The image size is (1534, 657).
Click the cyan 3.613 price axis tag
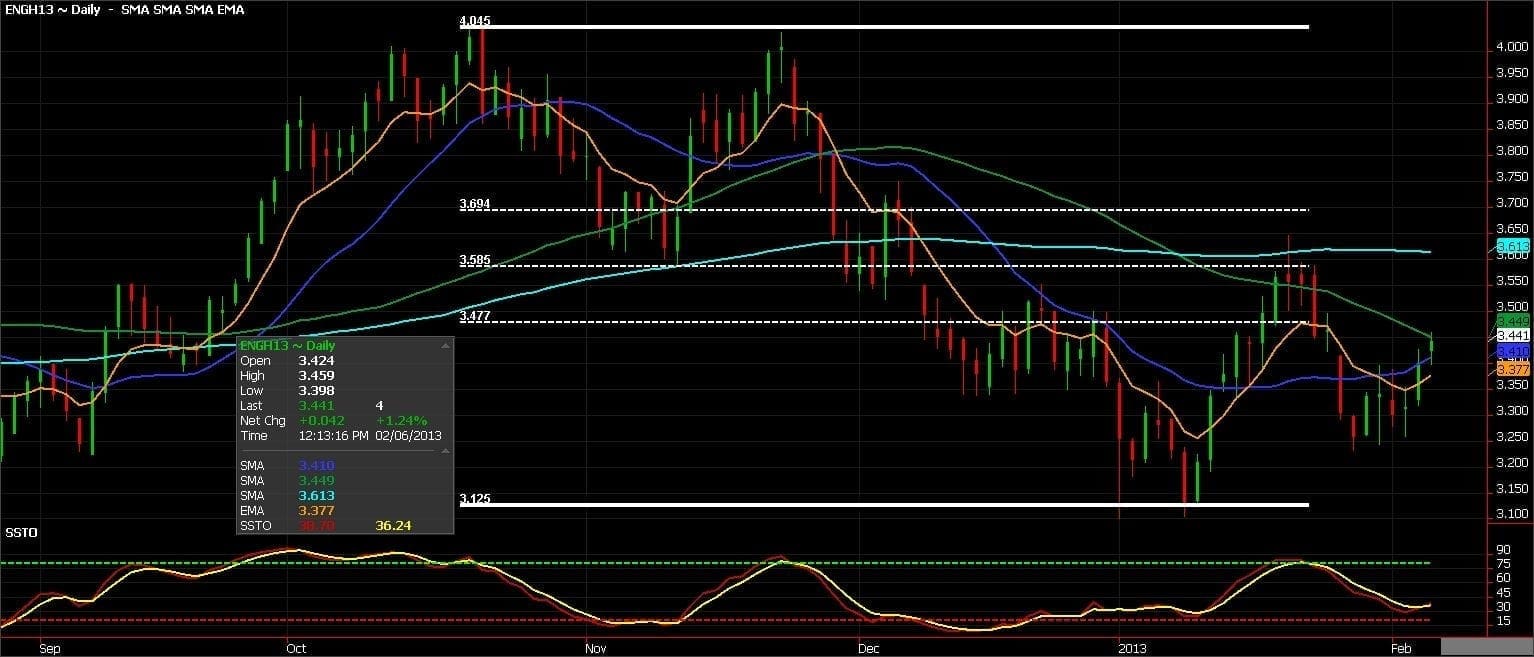click(x=1511, y=246)
